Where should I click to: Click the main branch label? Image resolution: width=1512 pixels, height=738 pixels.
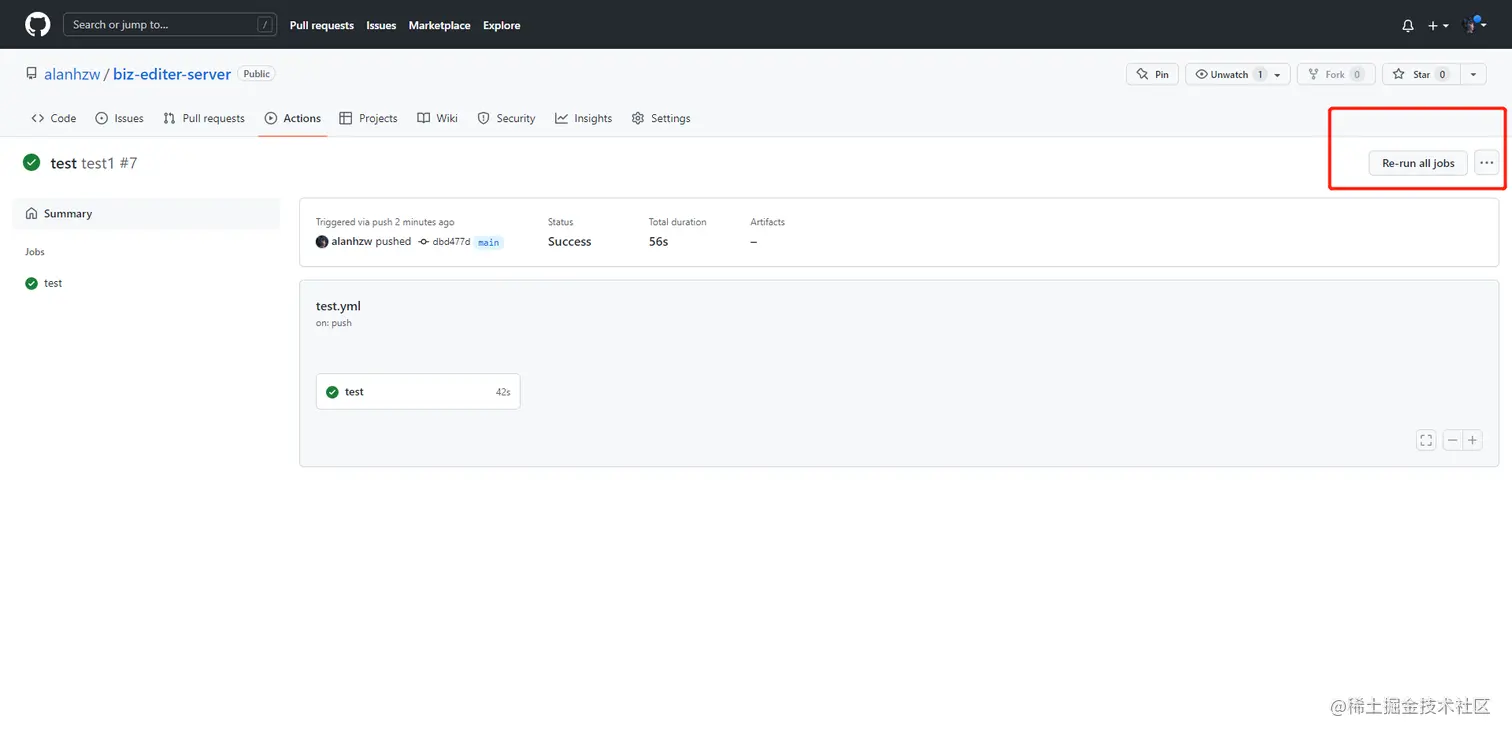tap(488, 242)
